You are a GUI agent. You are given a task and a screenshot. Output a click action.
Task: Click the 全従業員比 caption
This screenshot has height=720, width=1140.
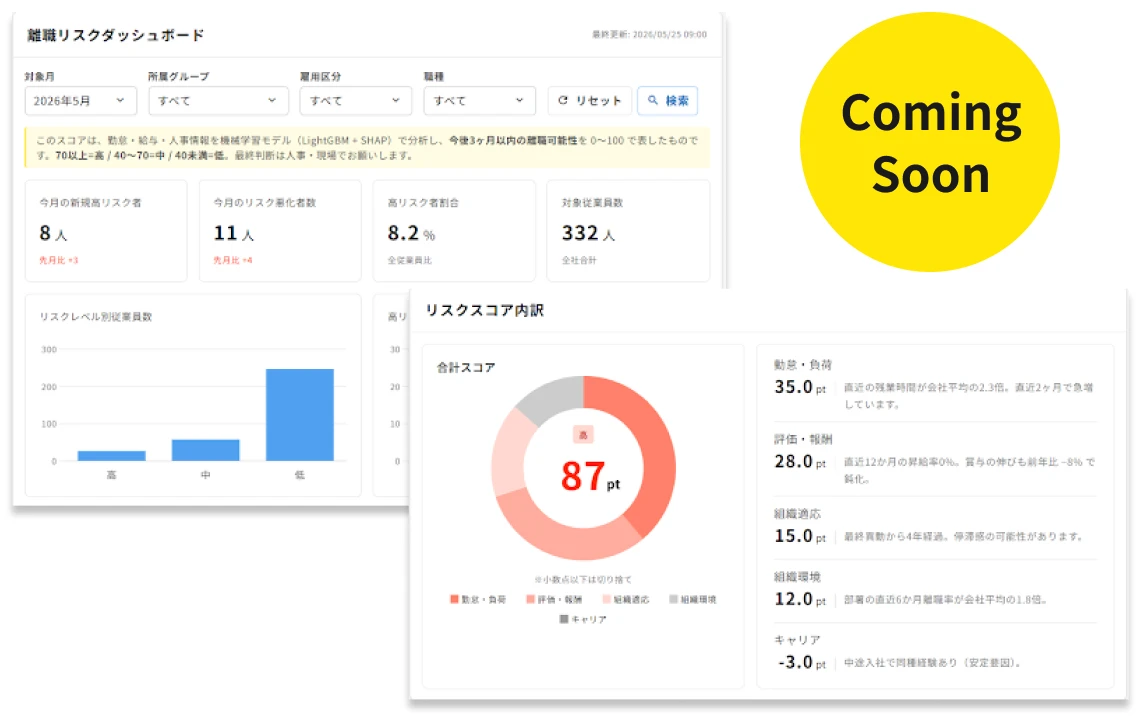[x=409, y=260]
